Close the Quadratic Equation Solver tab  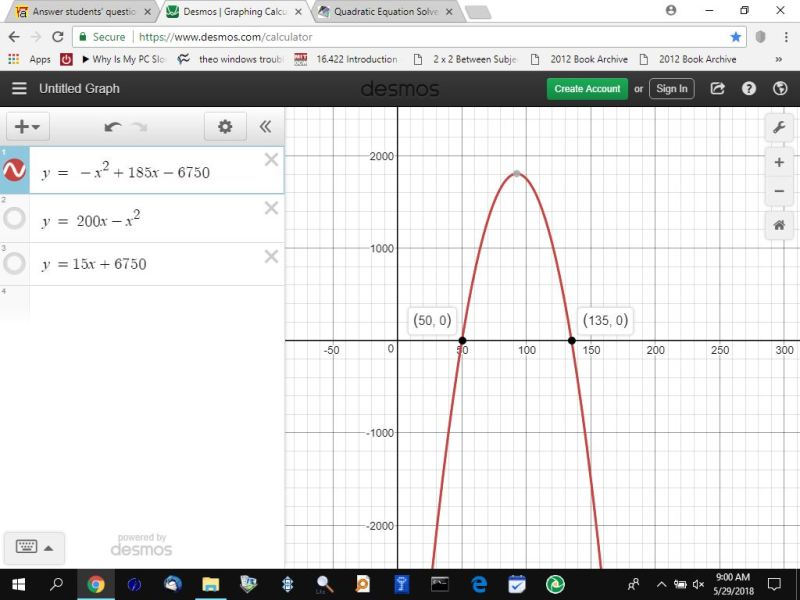coord(449,12)
